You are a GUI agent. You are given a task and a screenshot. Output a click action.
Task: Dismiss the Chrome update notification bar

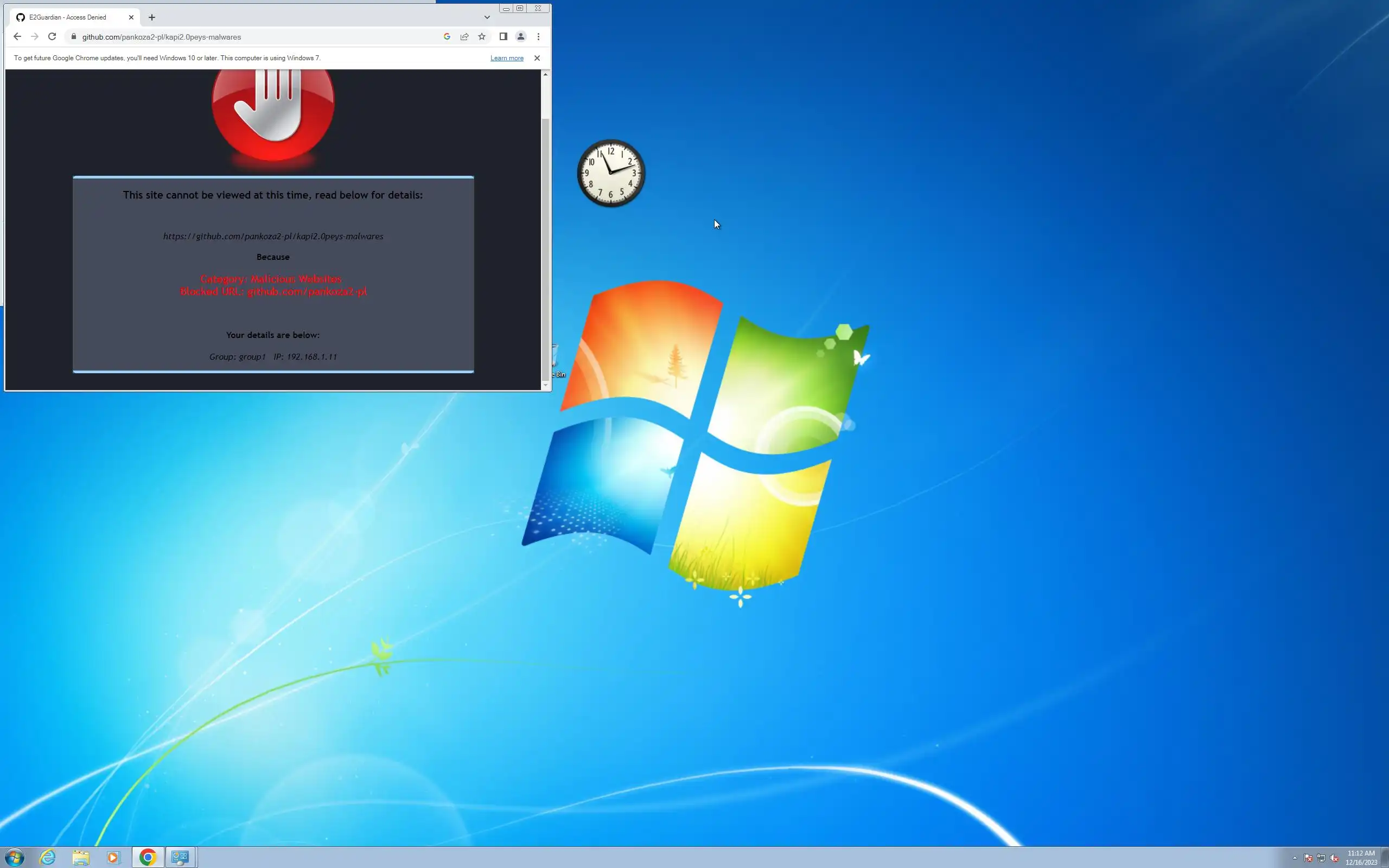click(537, 58)
